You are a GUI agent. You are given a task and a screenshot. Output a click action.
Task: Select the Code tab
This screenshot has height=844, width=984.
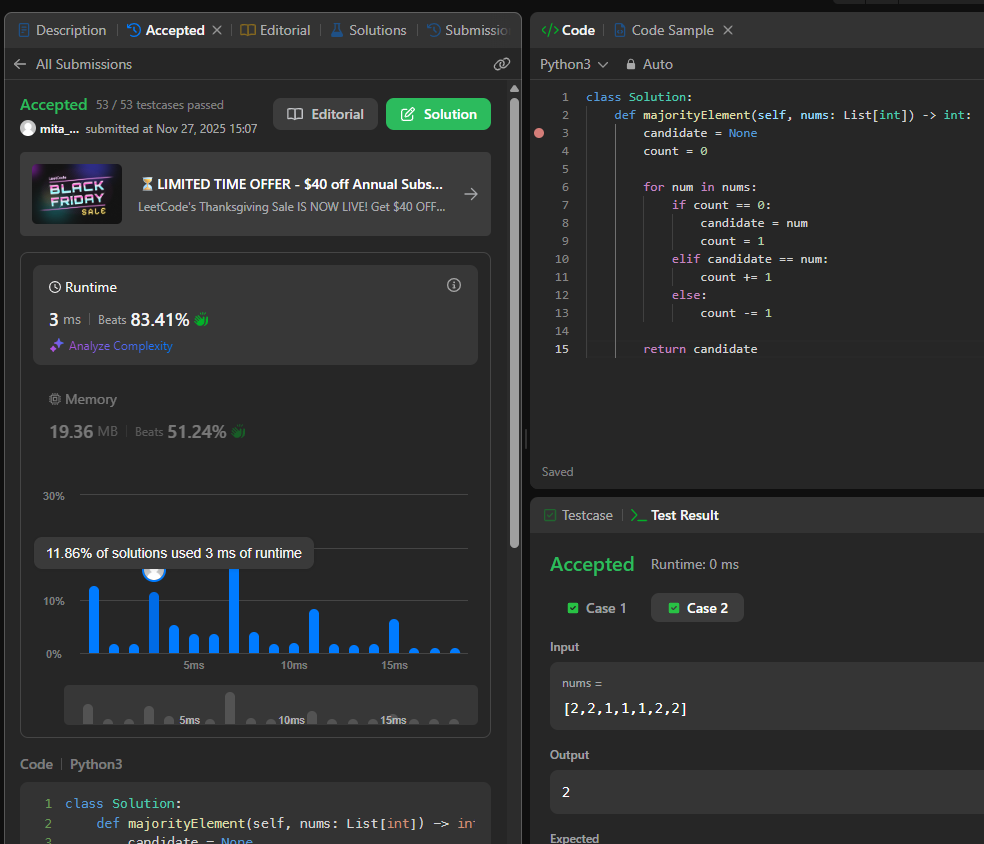point(568,30)
